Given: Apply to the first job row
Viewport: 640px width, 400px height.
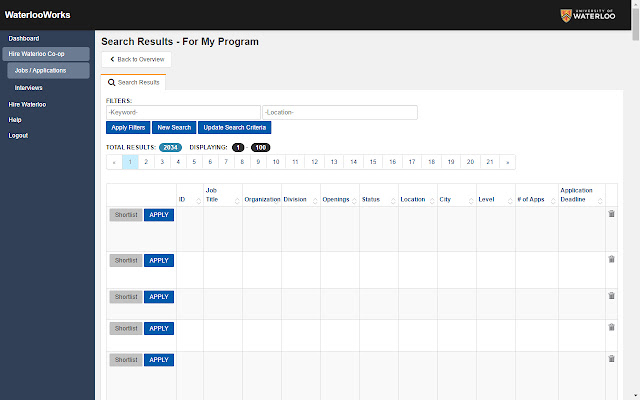Looking at the screenshot, I should click(x=159, y=215).
